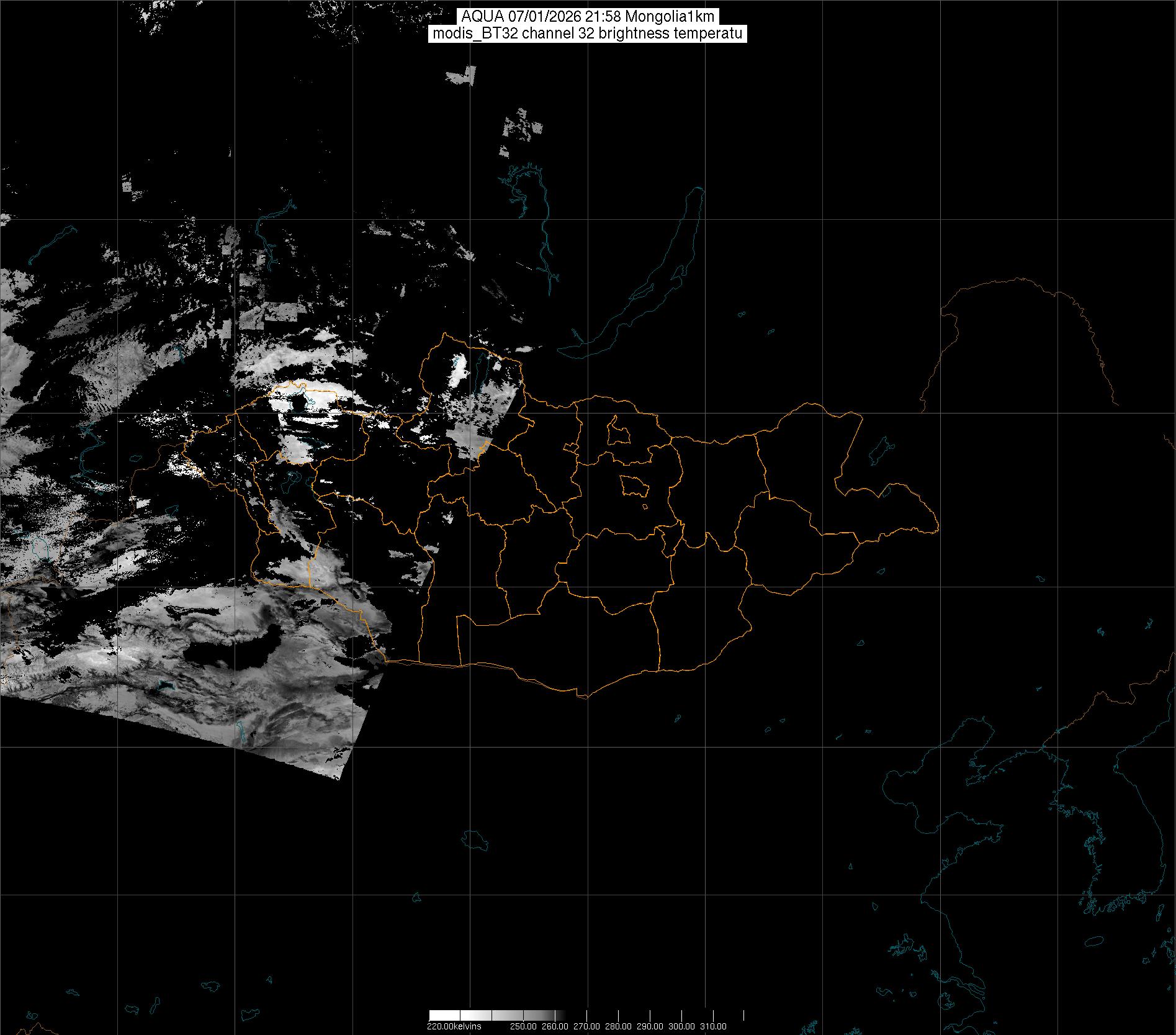Click the bright cloud patch beside Lake Khövsgöl
1176x1035 pixels.
click(x=459, y=371)
